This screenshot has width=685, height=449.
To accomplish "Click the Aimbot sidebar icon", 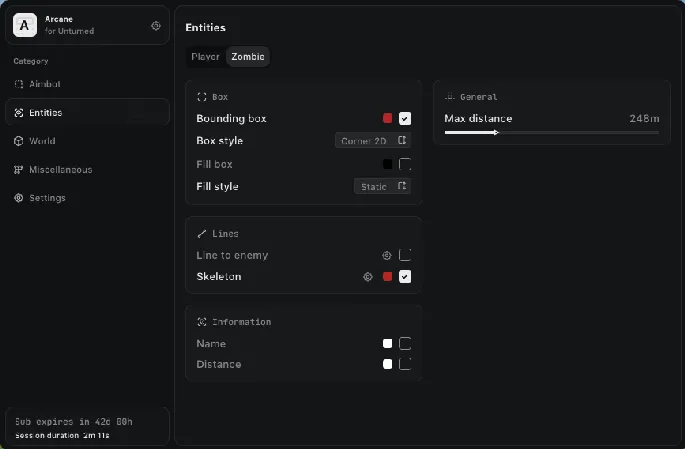I will pos(19,84).
